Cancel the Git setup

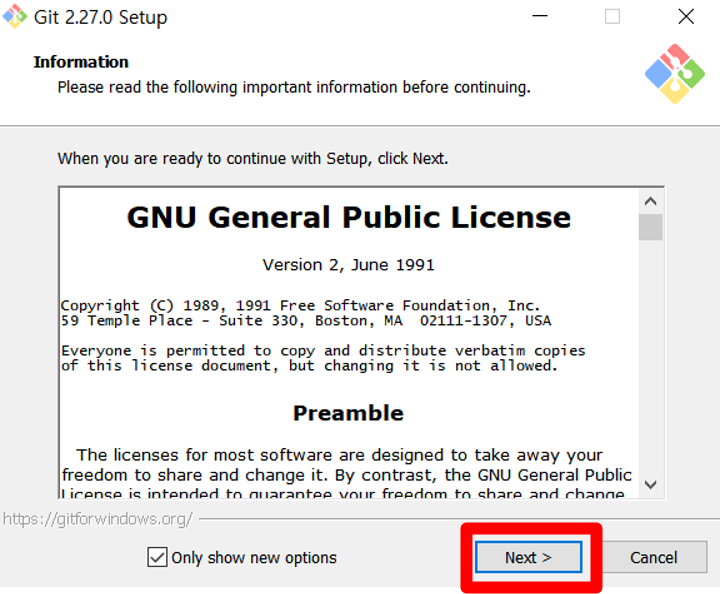coord(653,557)
